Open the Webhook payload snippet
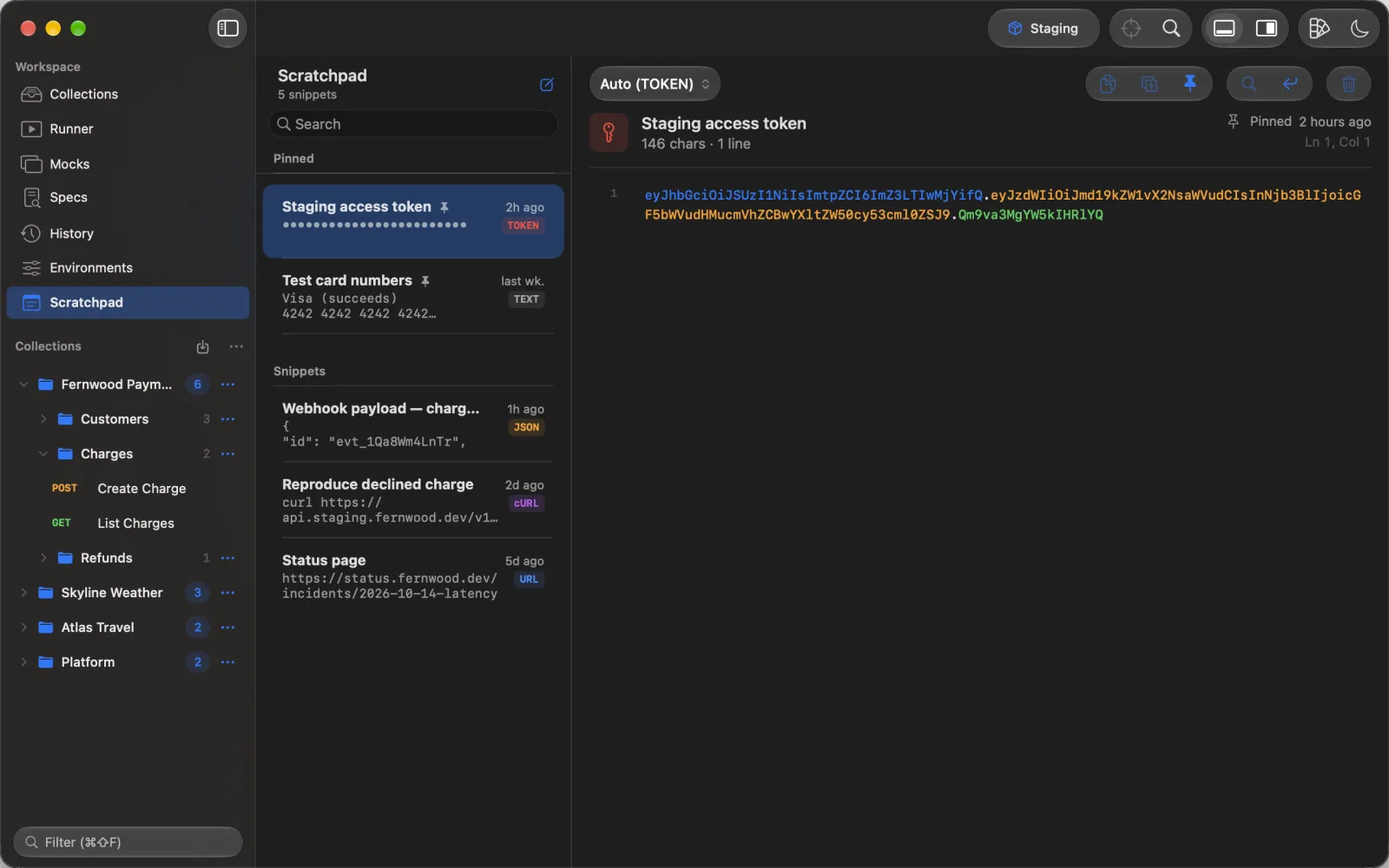The image size is (1389, 868). (x=413, y=424)
